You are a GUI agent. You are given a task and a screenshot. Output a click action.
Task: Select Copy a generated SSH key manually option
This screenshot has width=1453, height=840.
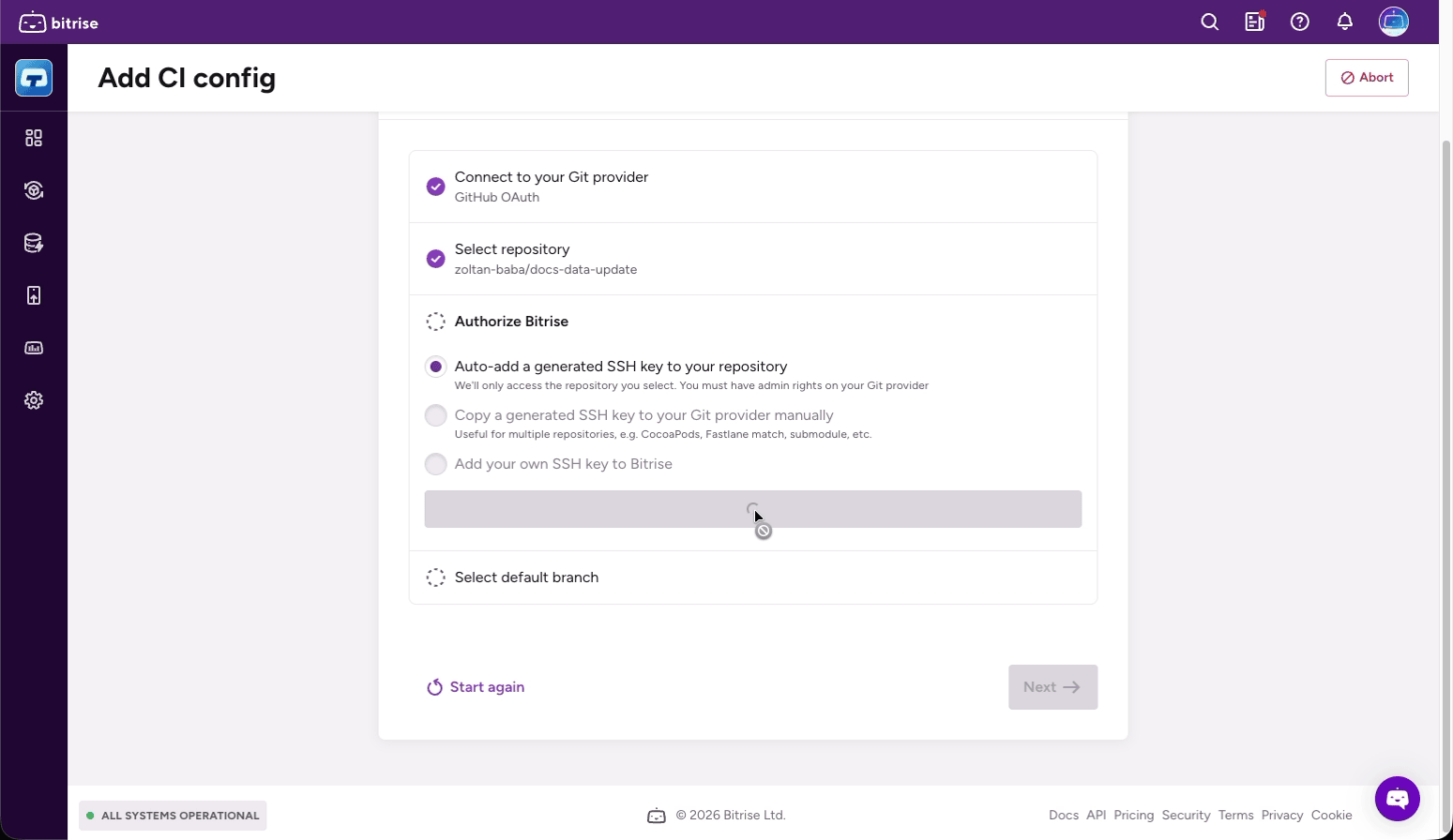pos(435,415)
